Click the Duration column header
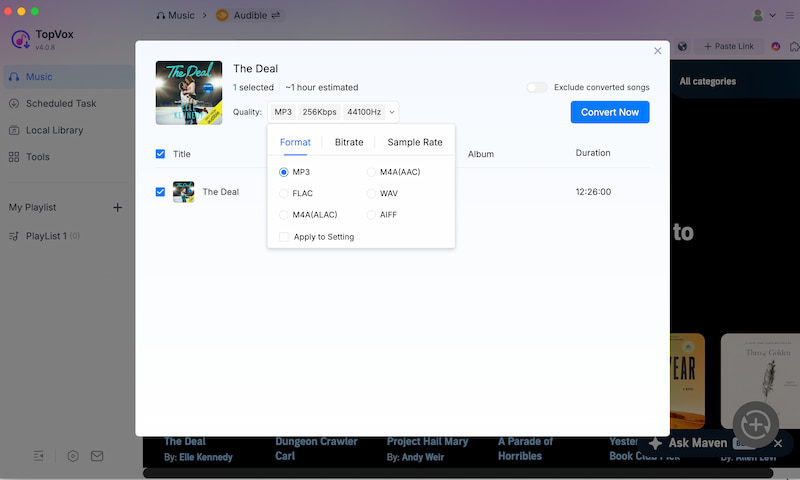 pyautogui.click(x=593, y=153)
